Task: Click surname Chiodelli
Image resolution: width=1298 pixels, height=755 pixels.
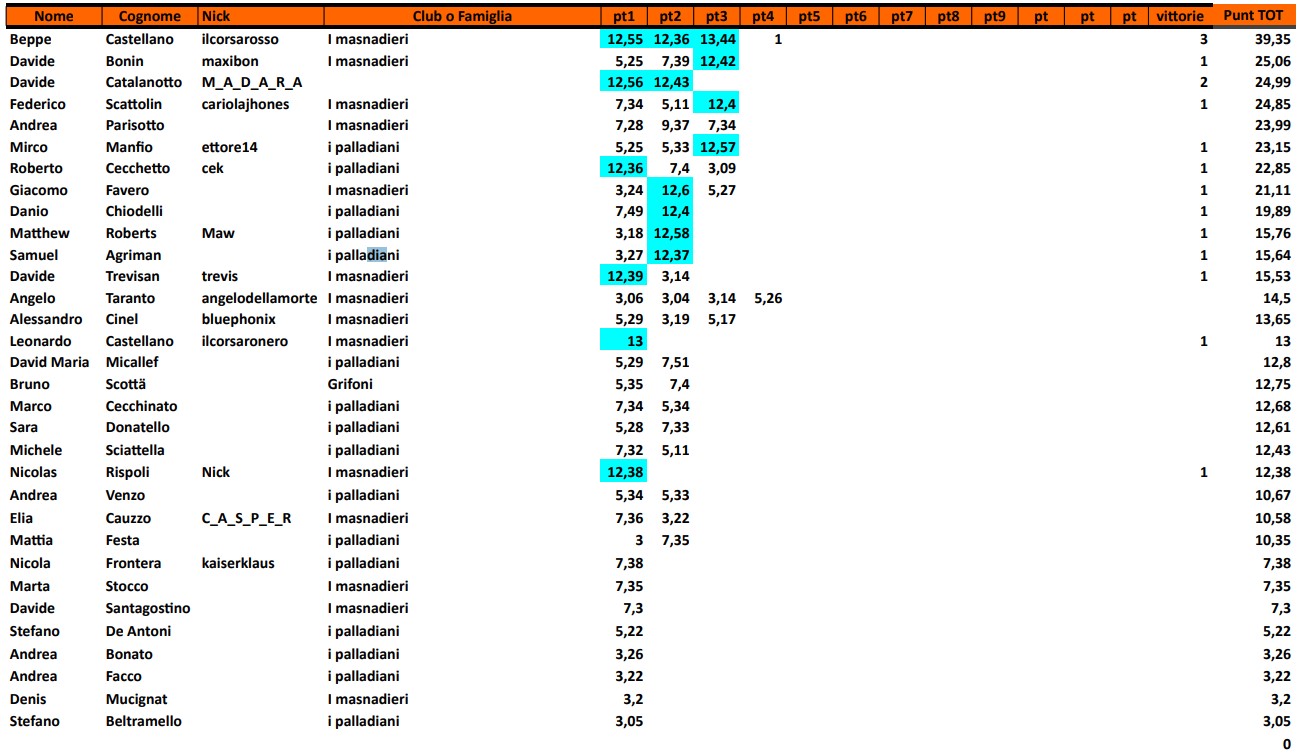Action: tap(134, 211)
